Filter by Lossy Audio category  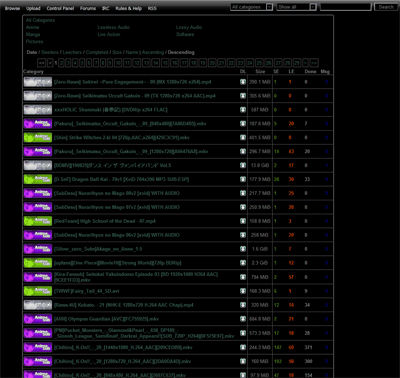pyautogui.click(x=189, y=27)
